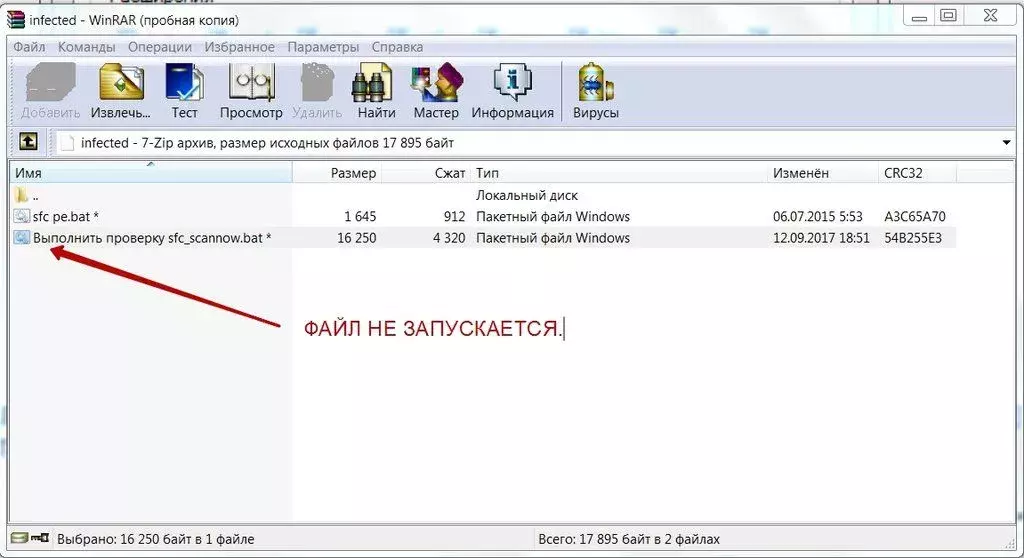Click the Локальный диск type text
1024x558 pixels.
[x=526, y=195]
